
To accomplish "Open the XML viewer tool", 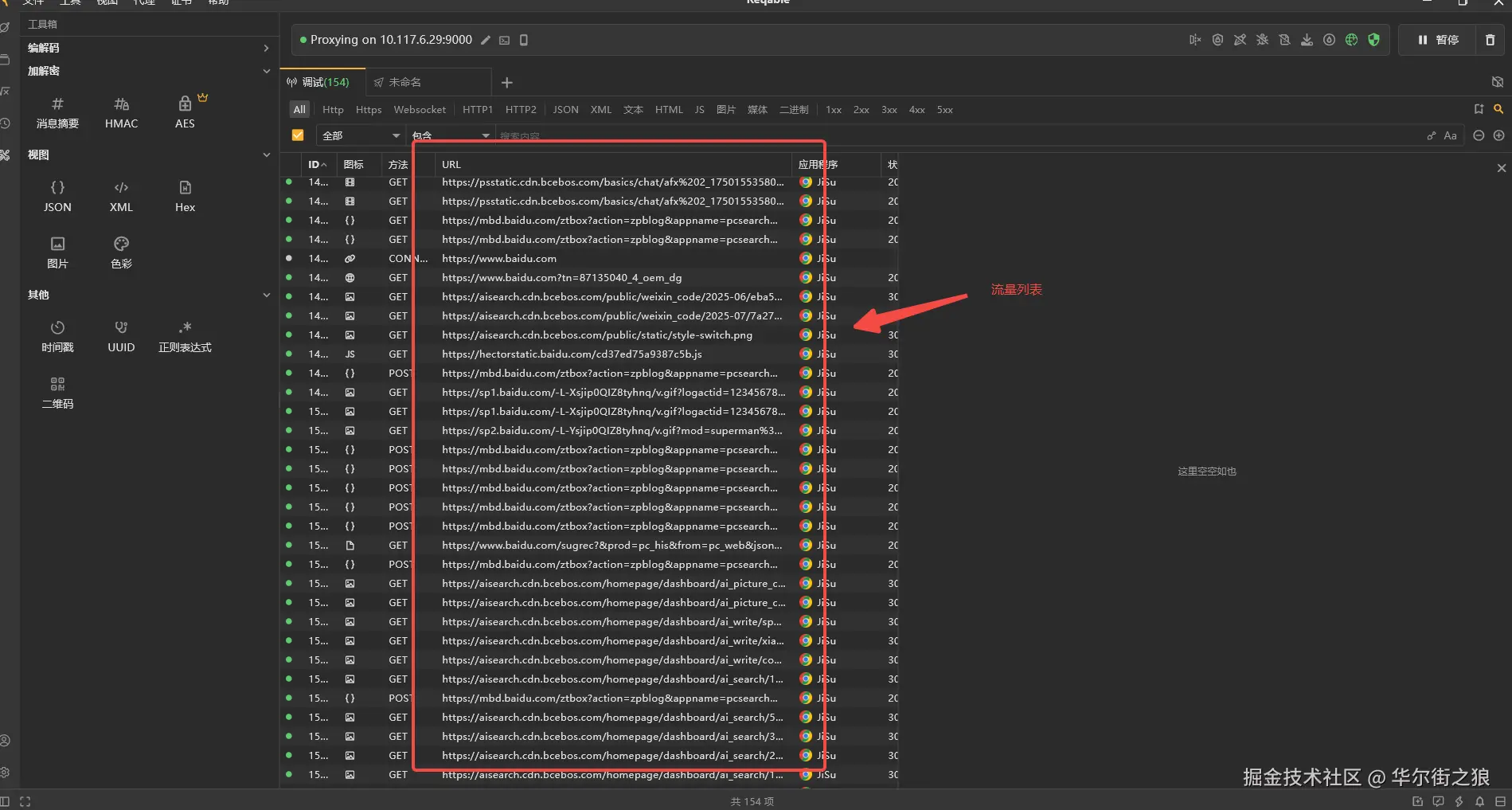I will [121, 196].
